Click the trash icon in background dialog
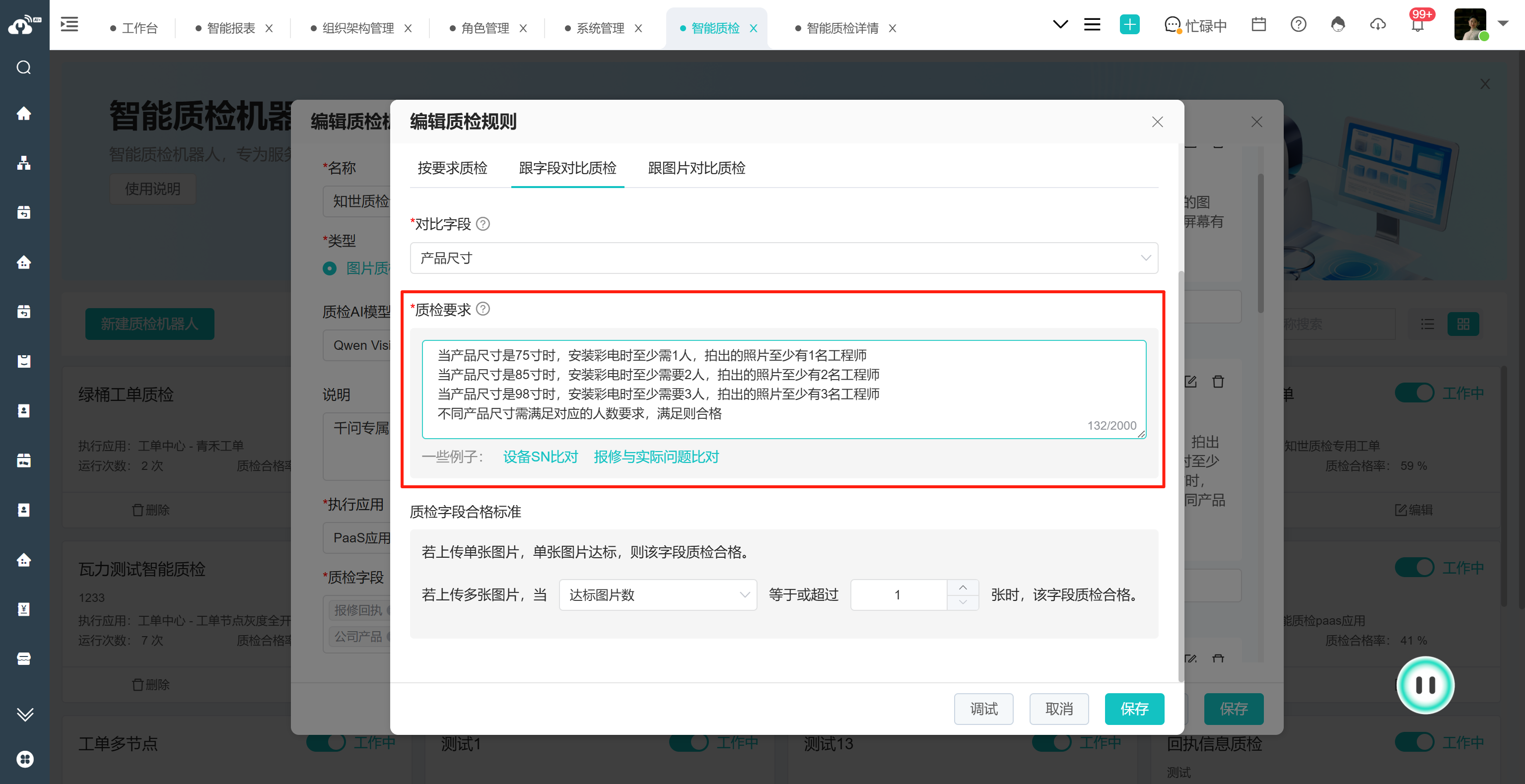 click(1218, 382)
